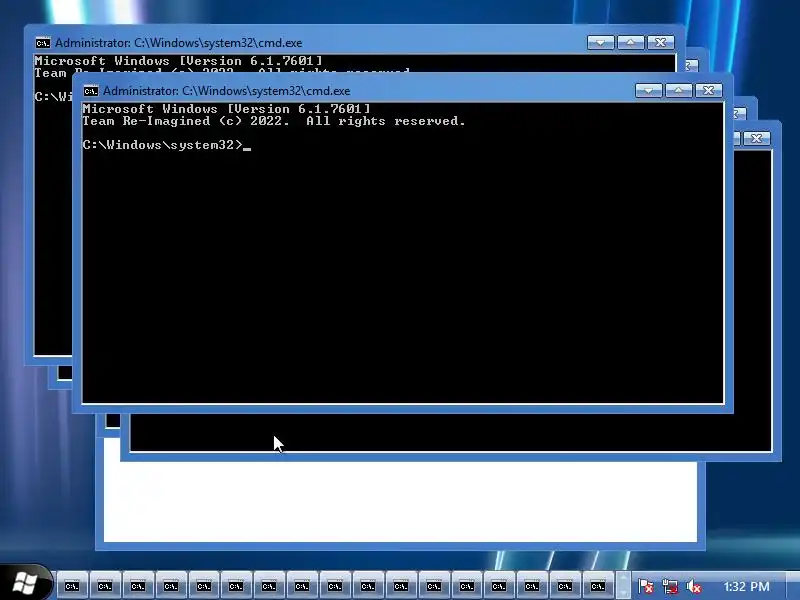The image size is (800, 600).
Task: Click the 1:32 PM taskbar clock
Action: 746,587
